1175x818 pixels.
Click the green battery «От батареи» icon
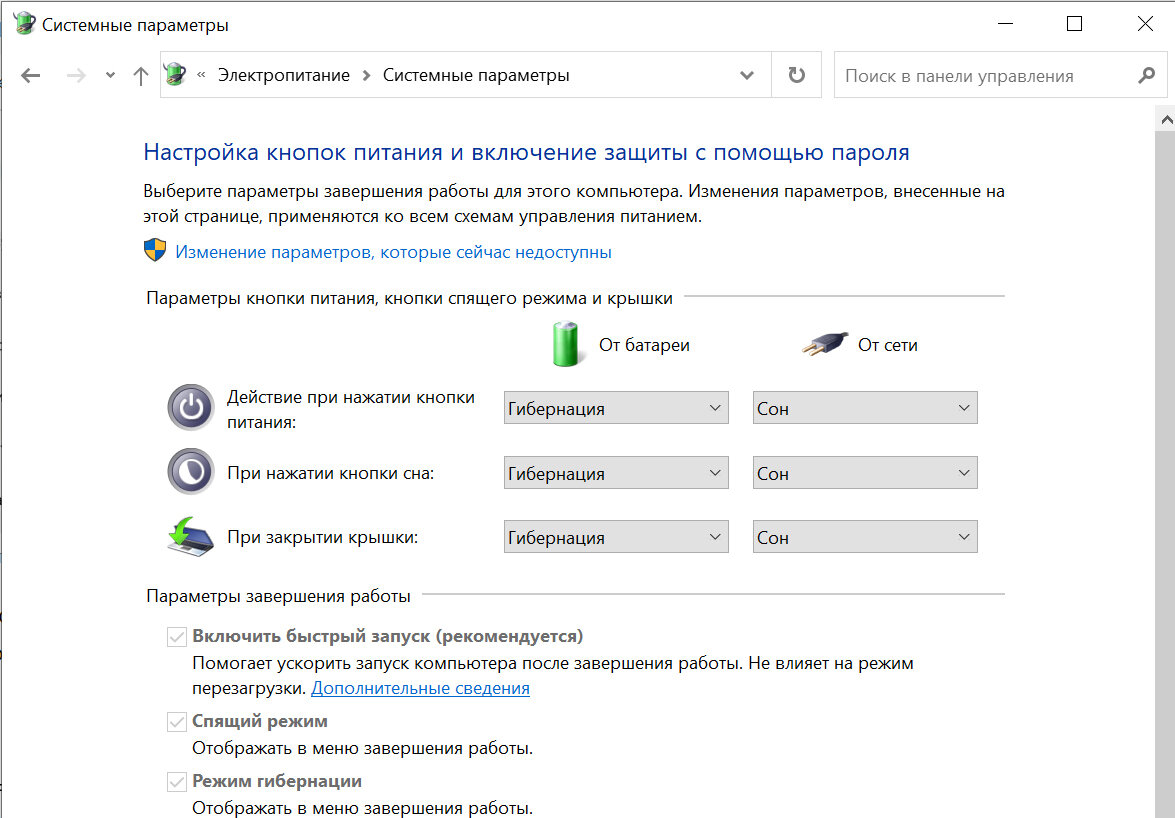(x=566, y=344)
